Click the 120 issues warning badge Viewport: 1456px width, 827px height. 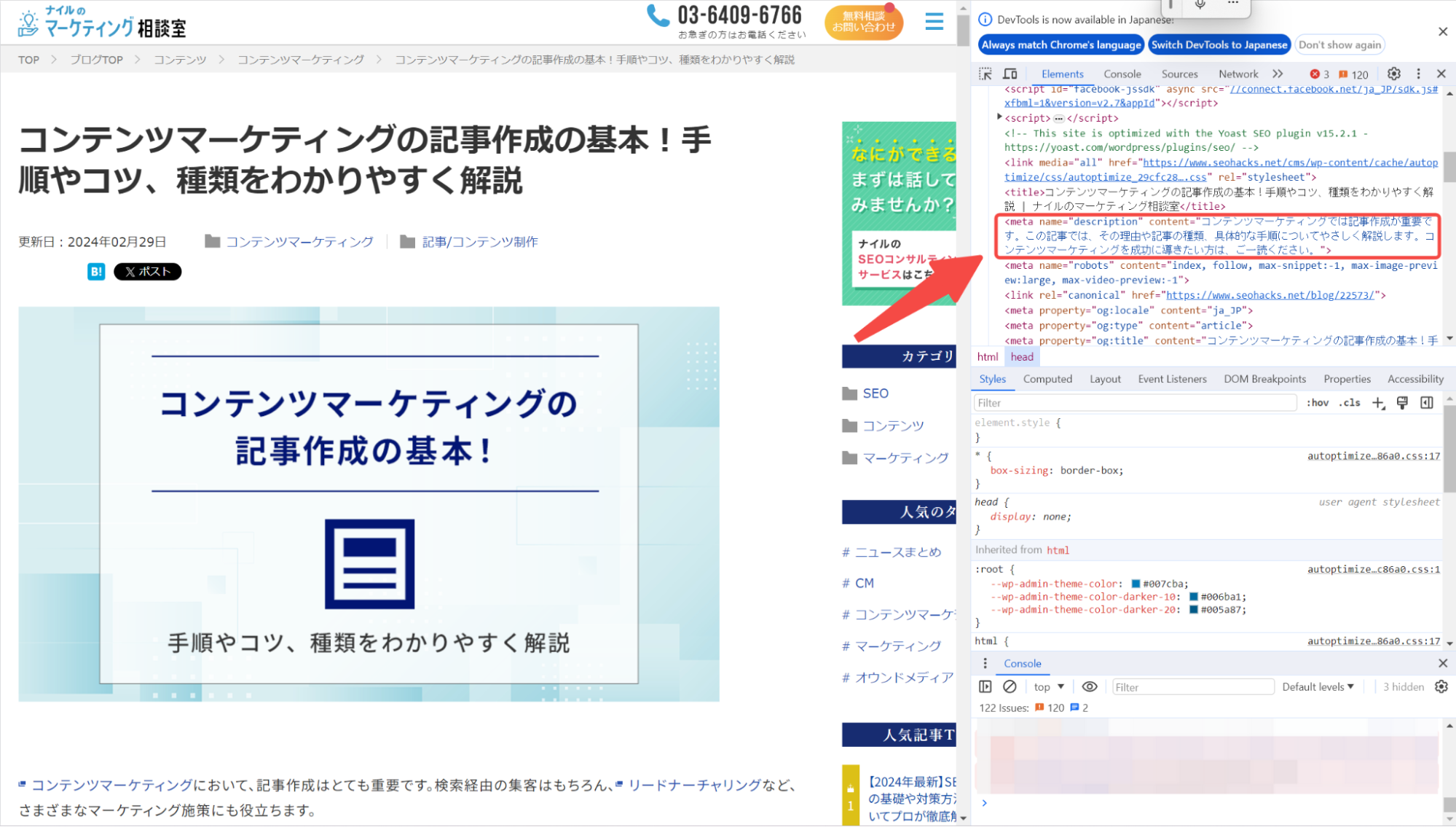(x=1354, y=74)
